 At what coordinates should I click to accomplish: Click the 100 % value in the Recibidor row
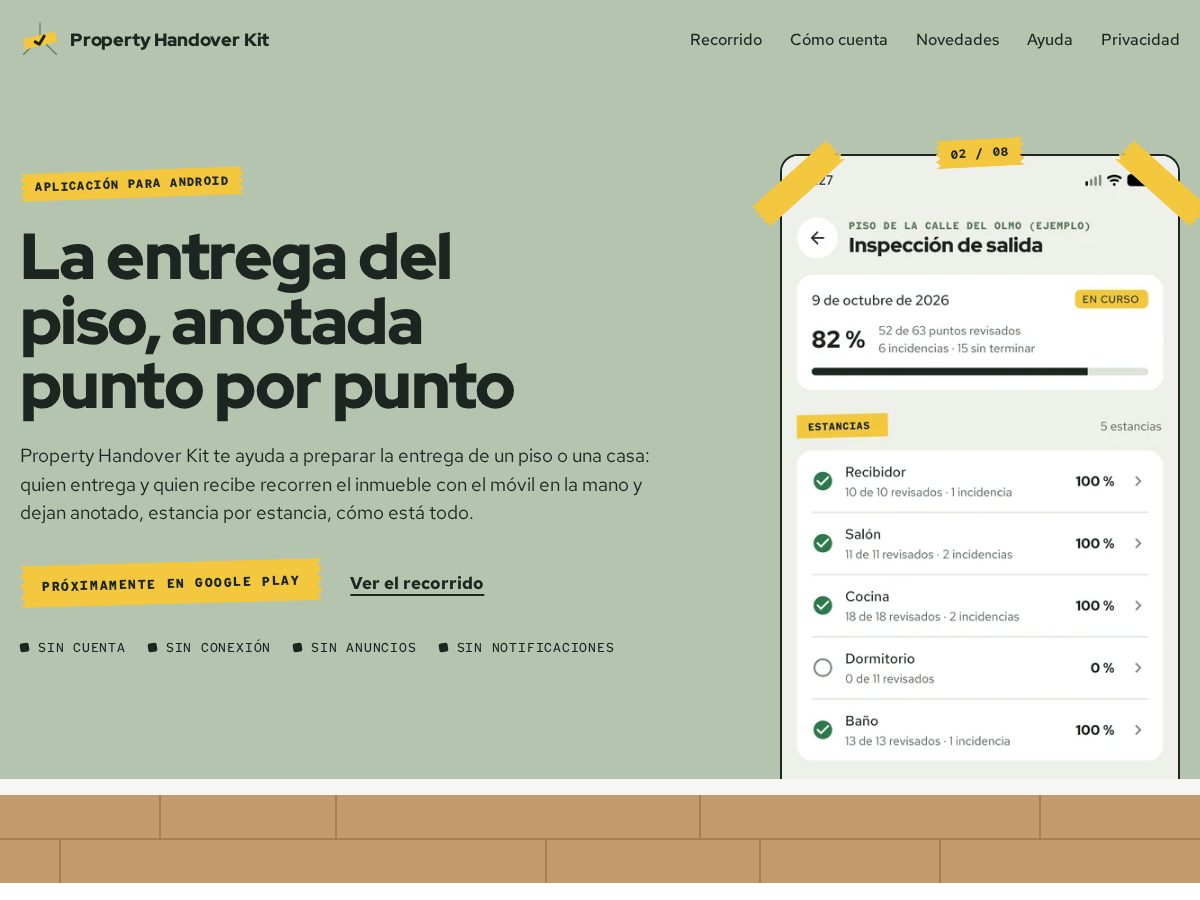[x=1095, y=481]
